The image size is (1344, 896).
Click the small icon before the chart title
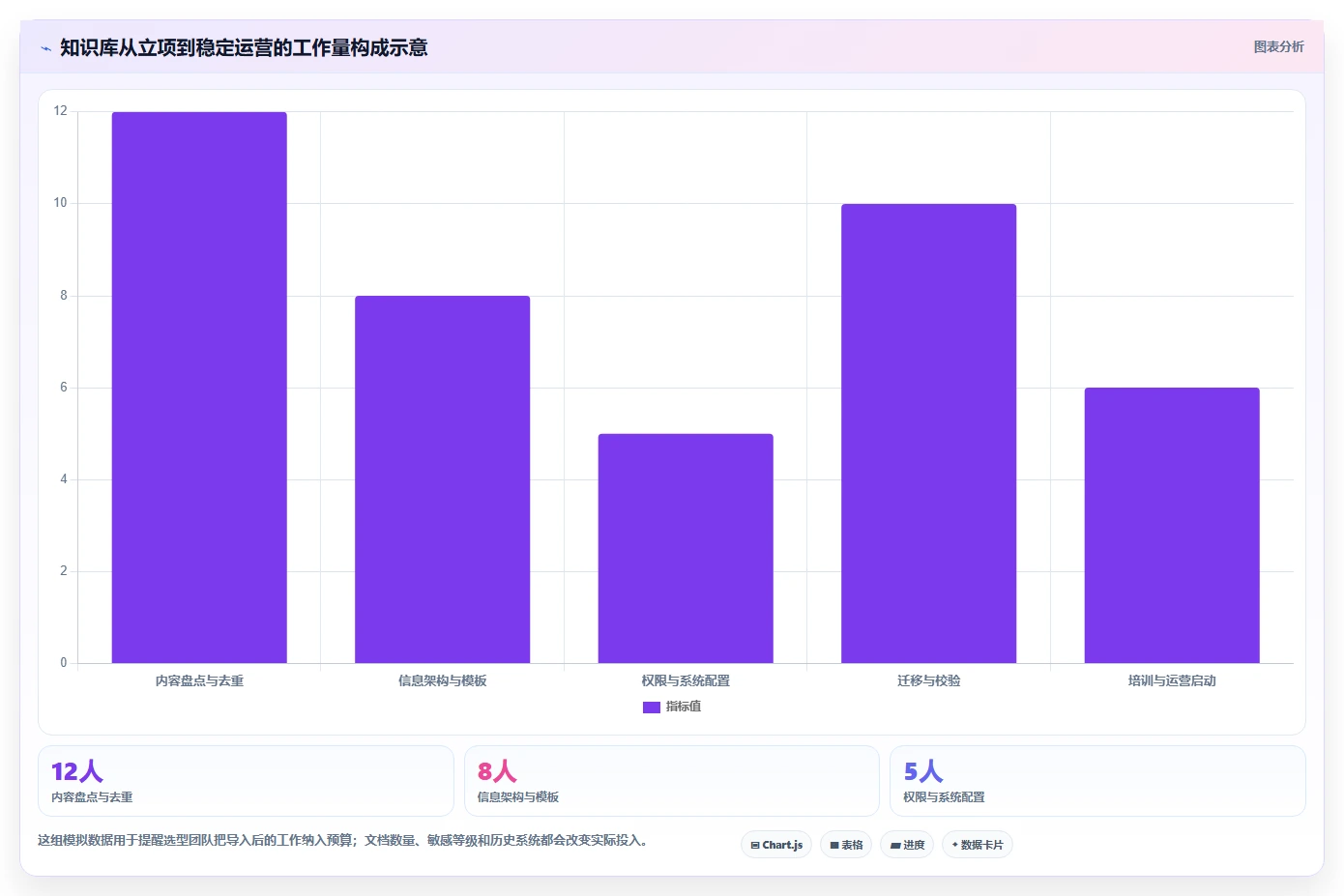tap(45, 48)
